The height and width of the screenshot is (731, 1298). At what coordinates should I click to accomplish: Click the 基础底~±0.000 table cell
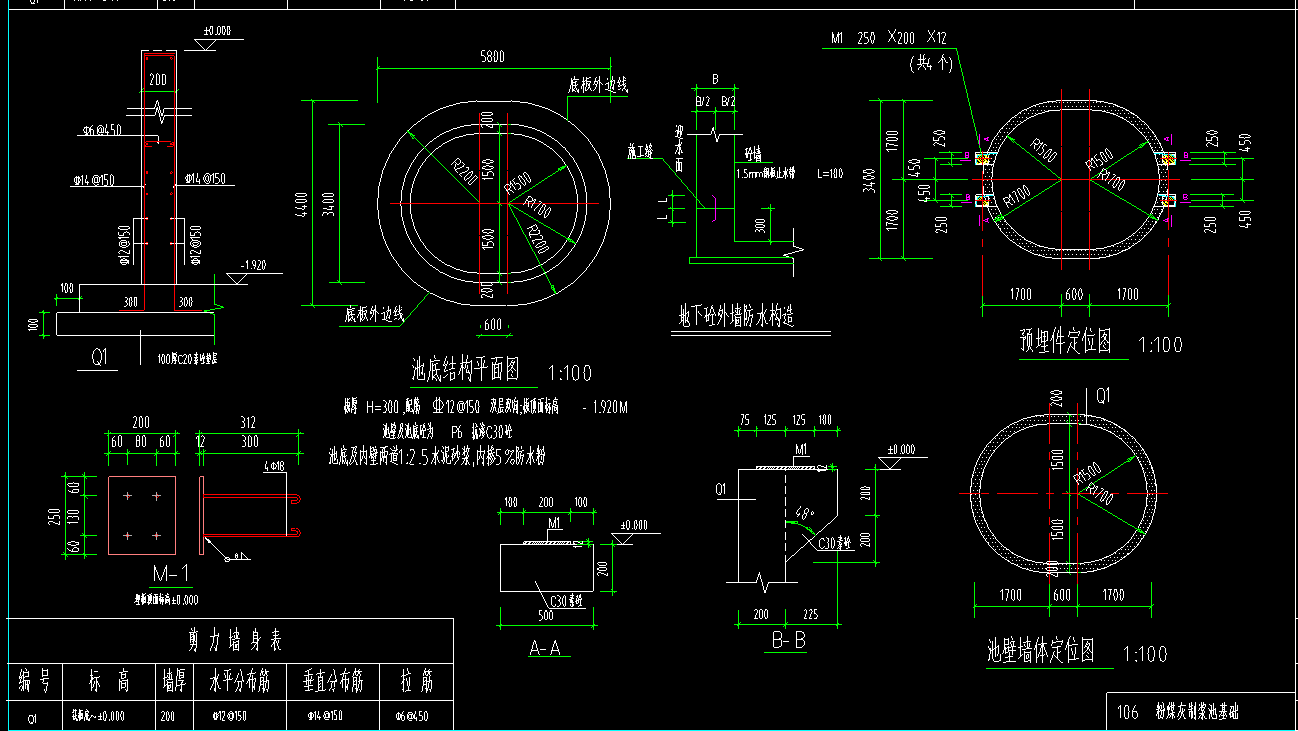click(98, 716)
